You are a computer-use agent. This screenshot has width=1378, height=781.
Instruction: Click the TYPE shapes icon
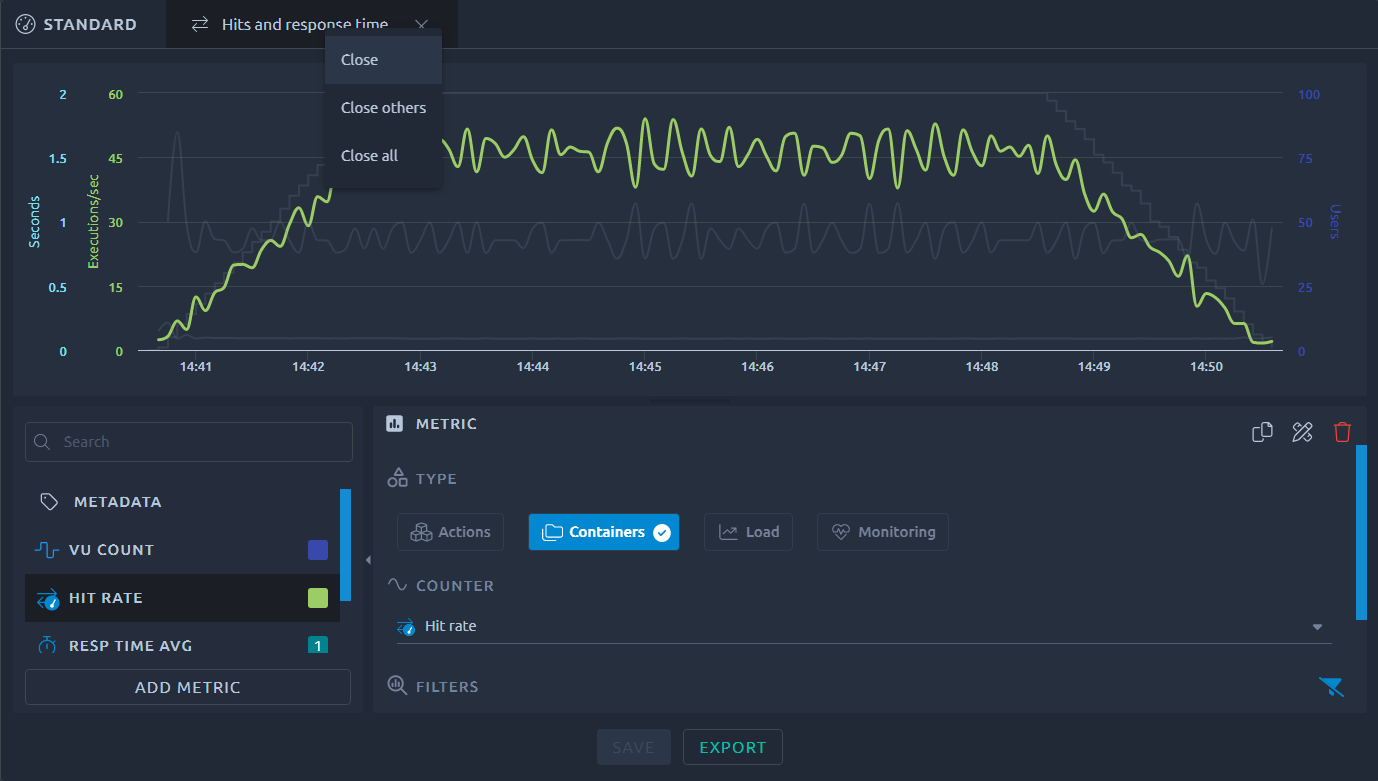point(398,478)
